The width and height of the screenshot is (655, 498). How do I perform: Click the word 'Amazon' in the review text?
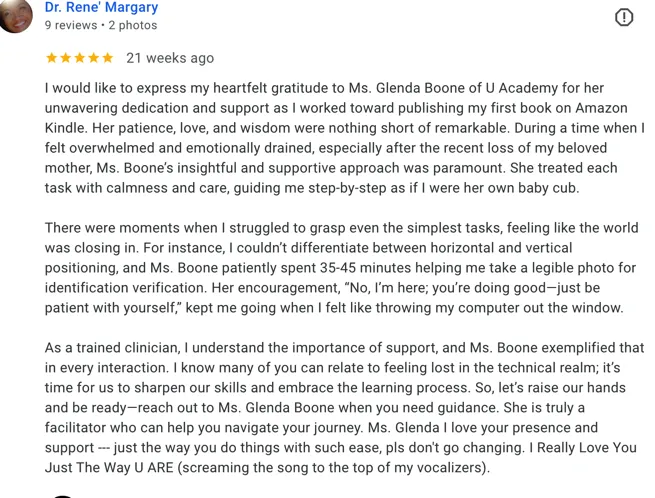click(x=602, y=108)
